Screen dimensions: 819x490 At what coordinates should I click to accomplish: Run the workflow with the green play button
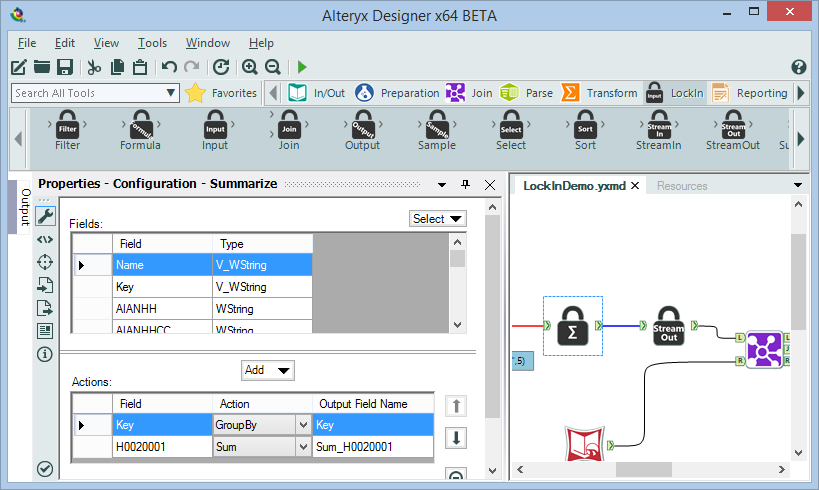[x=302, y=67]
